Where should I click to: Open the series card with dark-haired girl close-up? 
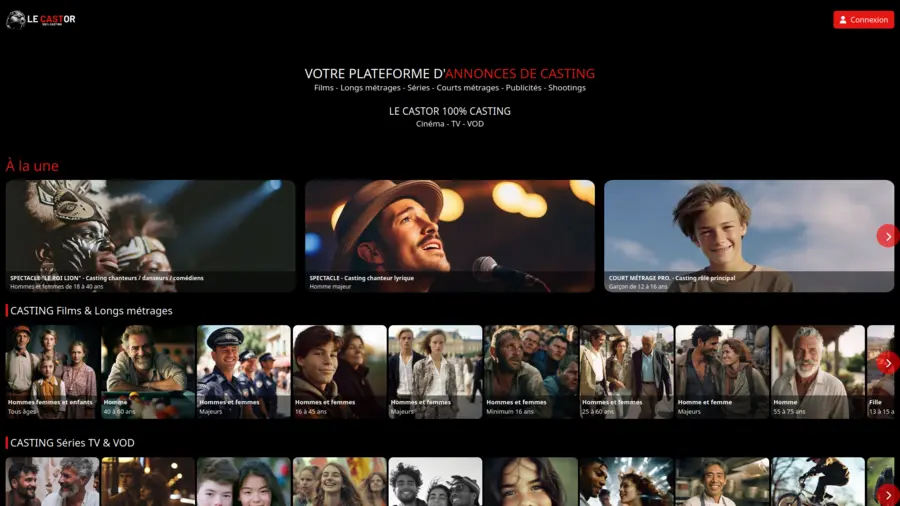[x=531, y=482]
